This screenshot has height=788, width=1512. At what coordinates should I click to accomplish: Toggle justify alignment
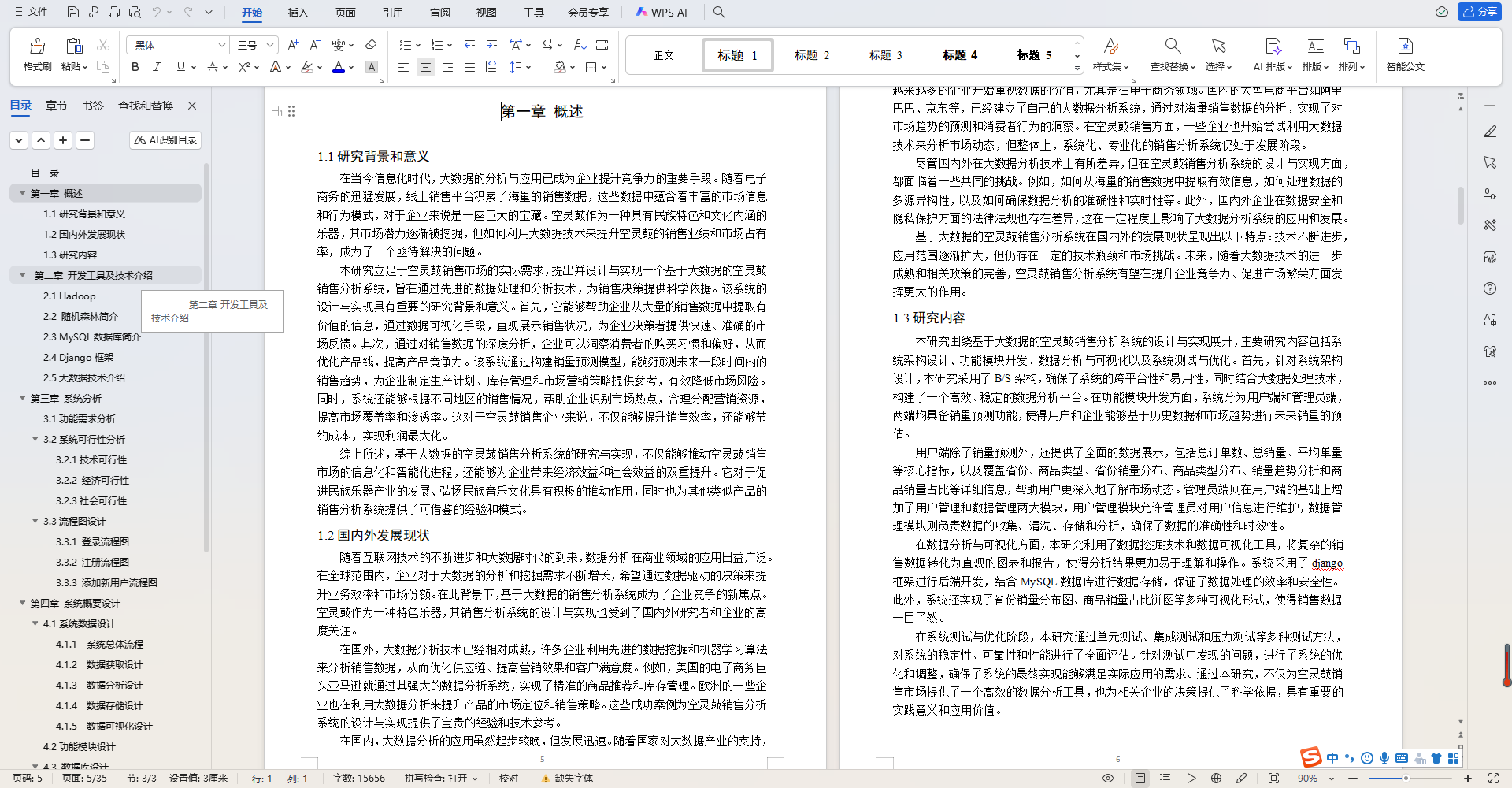(x=469, y=67)
